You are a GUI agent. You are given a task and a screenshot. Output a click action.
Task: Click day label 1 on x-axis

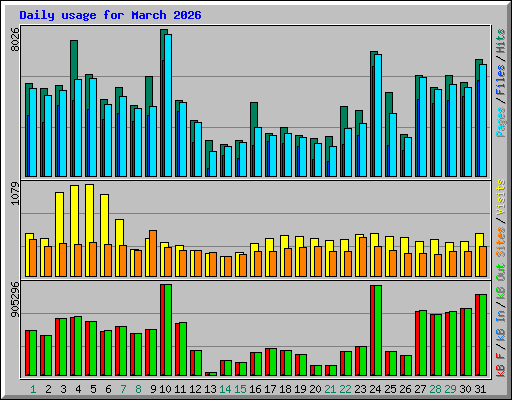(x=33, y=389)
